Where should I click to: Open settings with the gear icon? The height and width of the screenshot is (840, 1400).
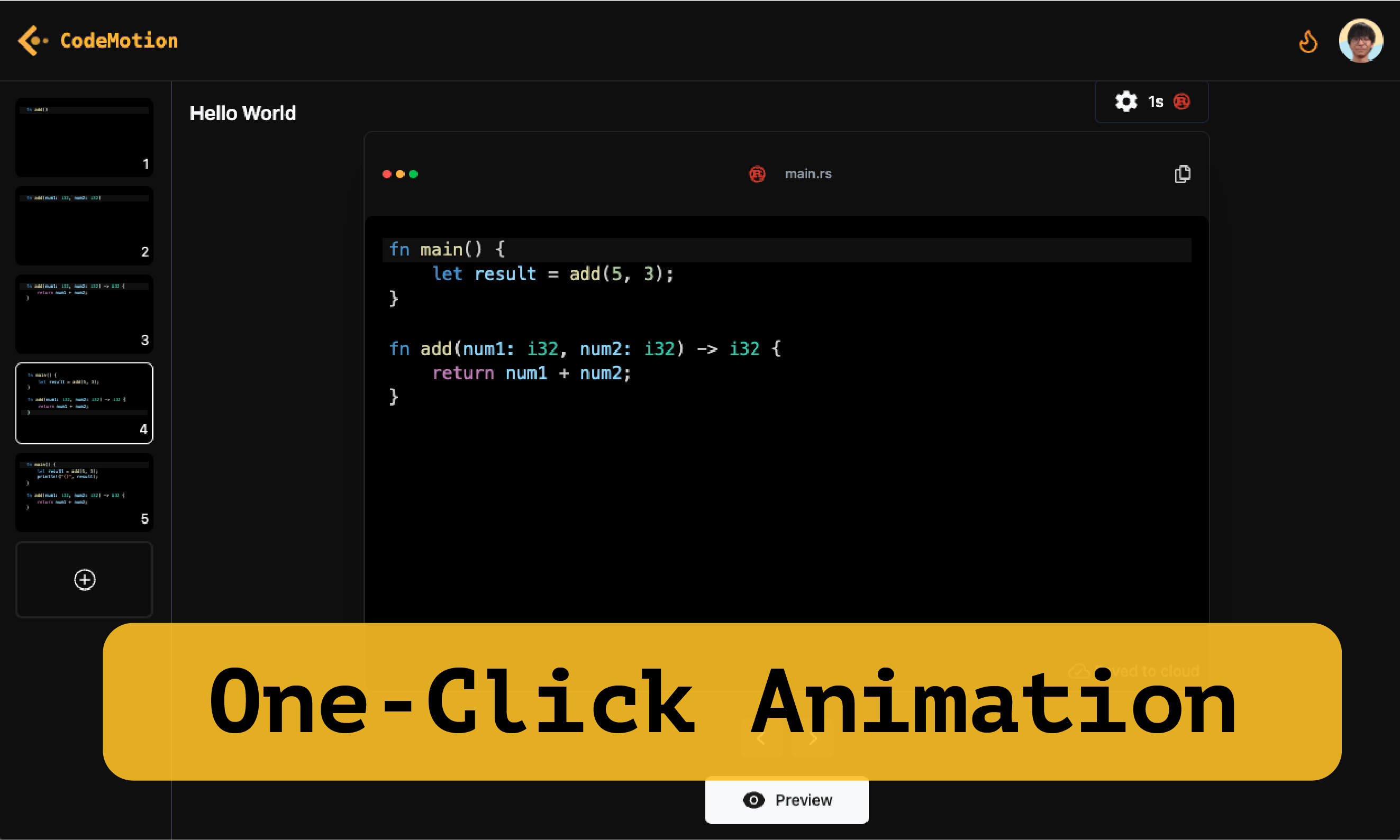click(x=1126, y=102)
